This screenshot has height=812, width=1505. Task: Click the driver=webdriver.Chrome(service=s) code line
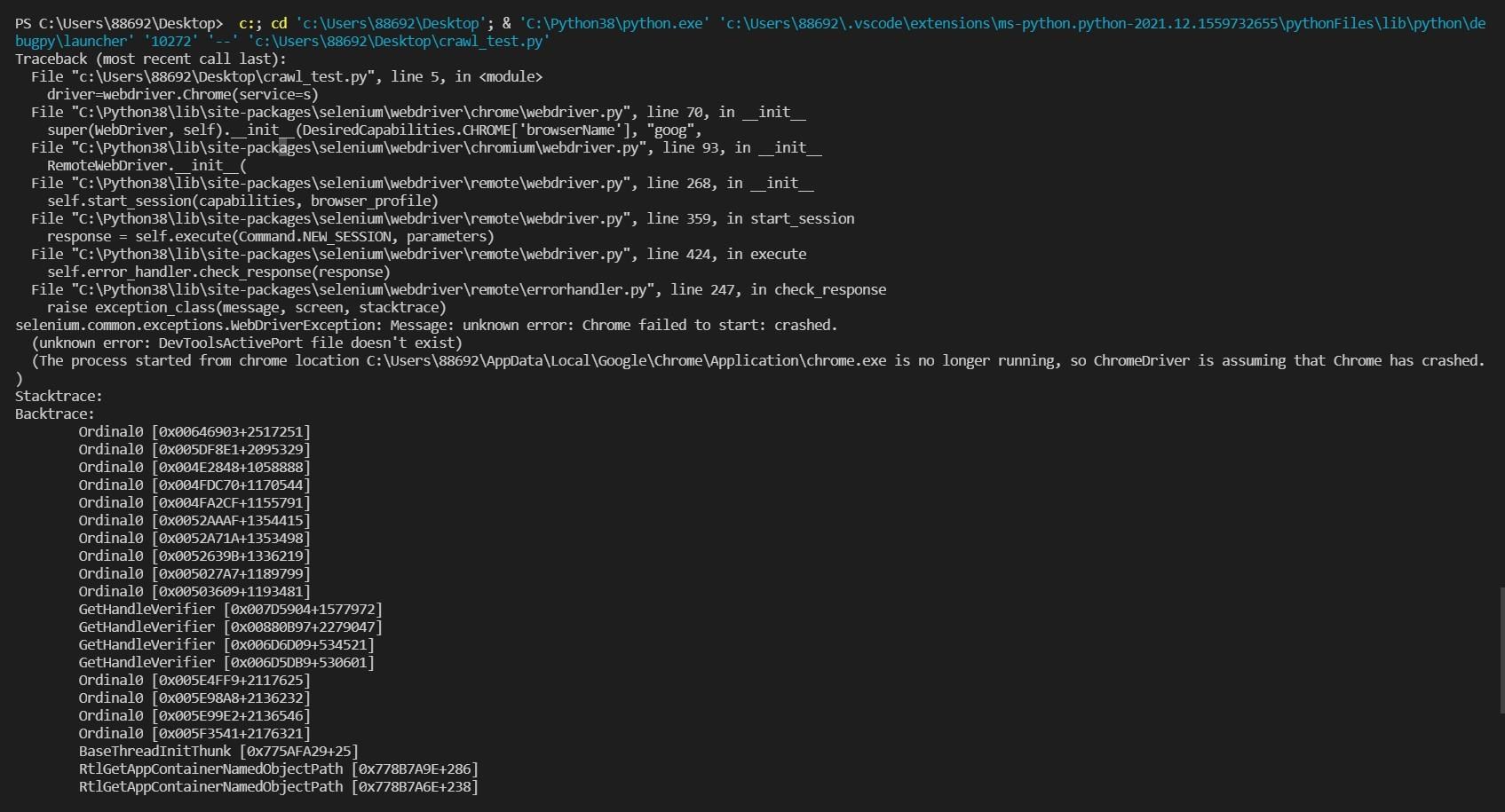(182, 95)
